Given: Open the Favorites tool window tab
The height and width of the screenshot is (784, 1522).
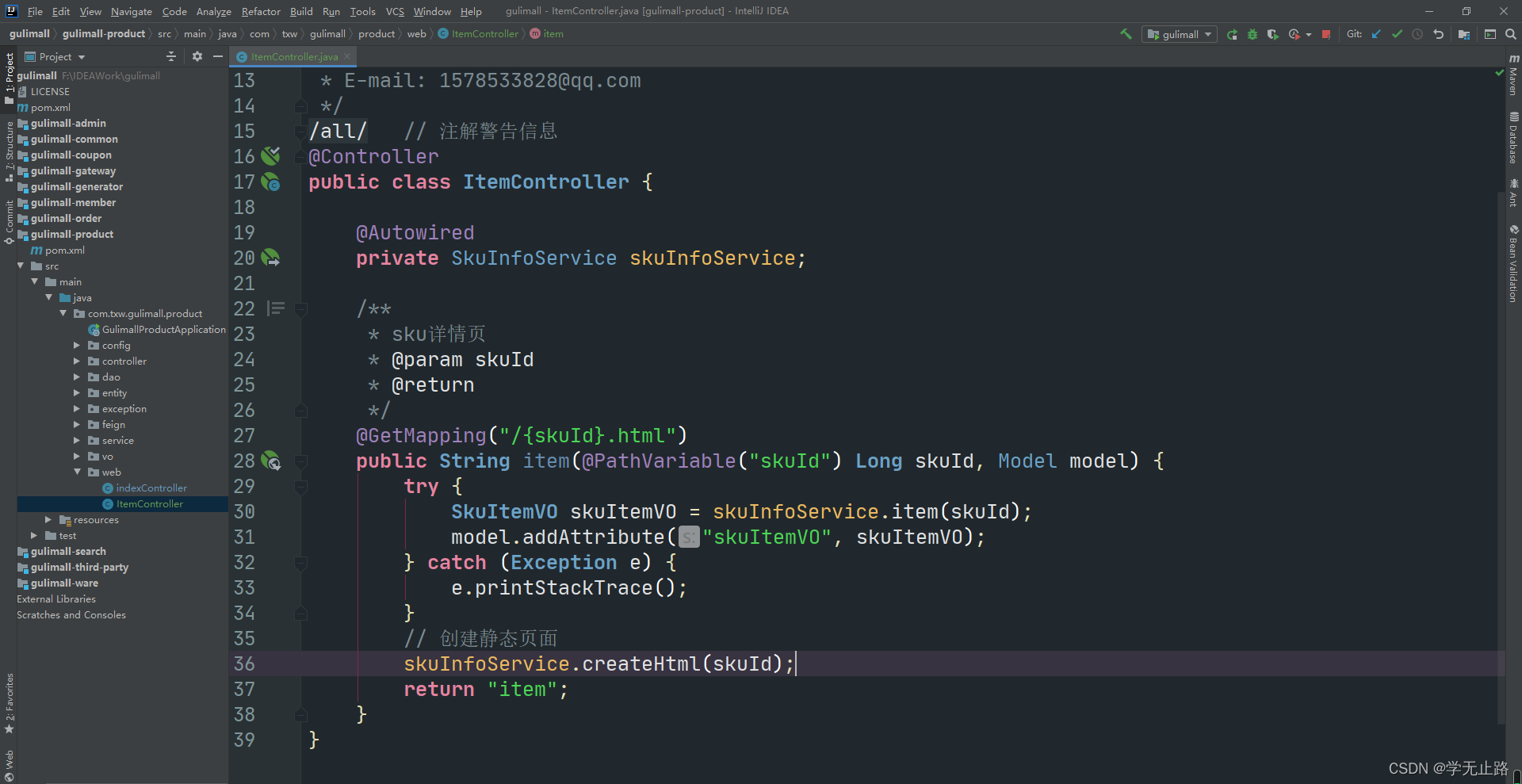Looking at the screenshot, I should coord(9,704).
